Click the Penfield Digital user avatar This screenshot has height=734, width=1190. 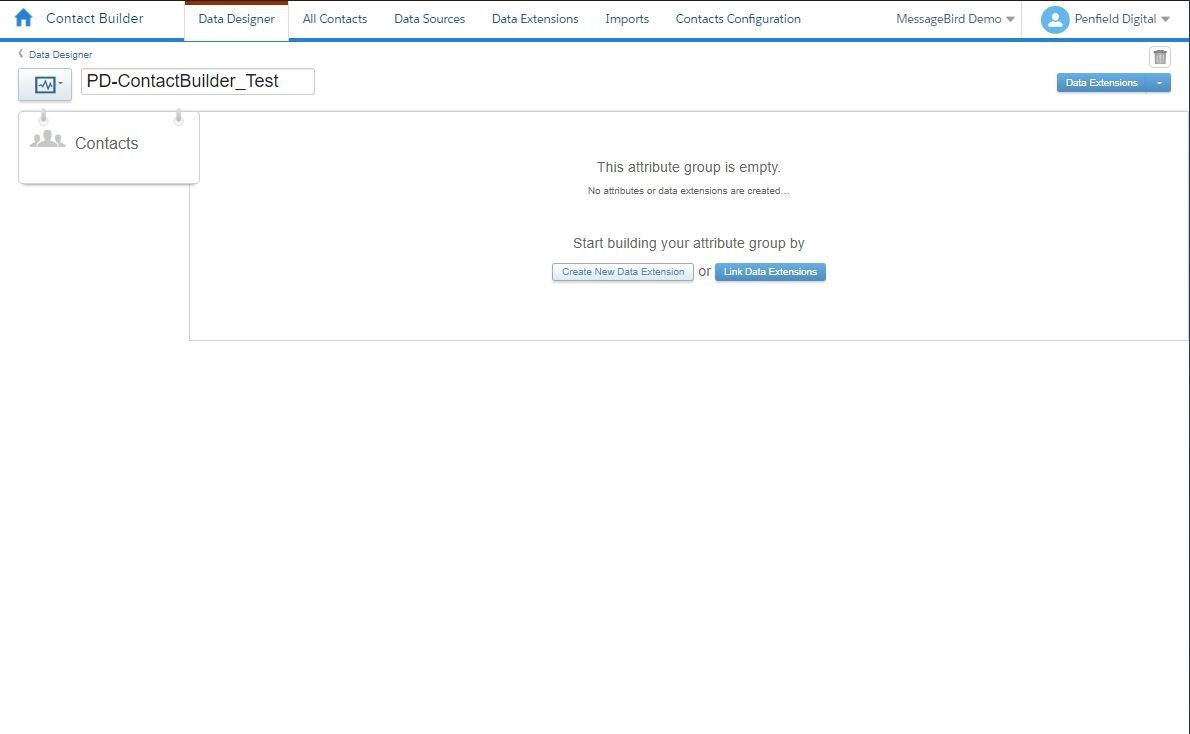pos(1054,19)
